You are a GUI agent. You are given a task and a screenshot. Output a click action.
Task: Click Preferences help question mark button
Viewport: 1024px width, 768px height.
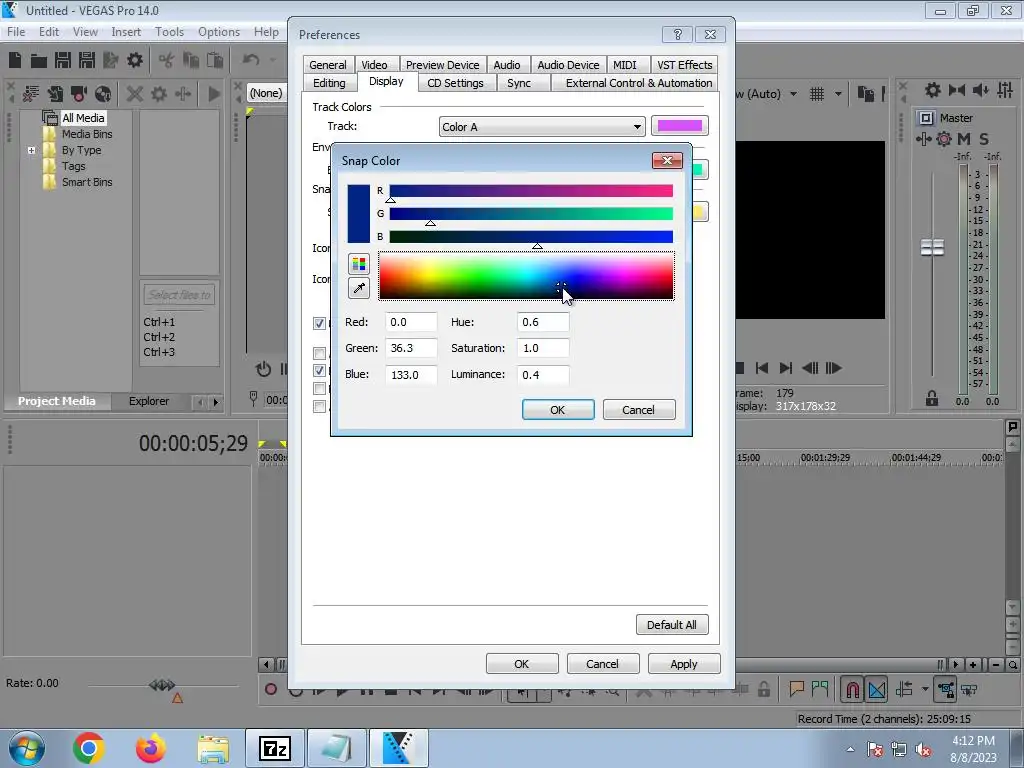(677, 34)
